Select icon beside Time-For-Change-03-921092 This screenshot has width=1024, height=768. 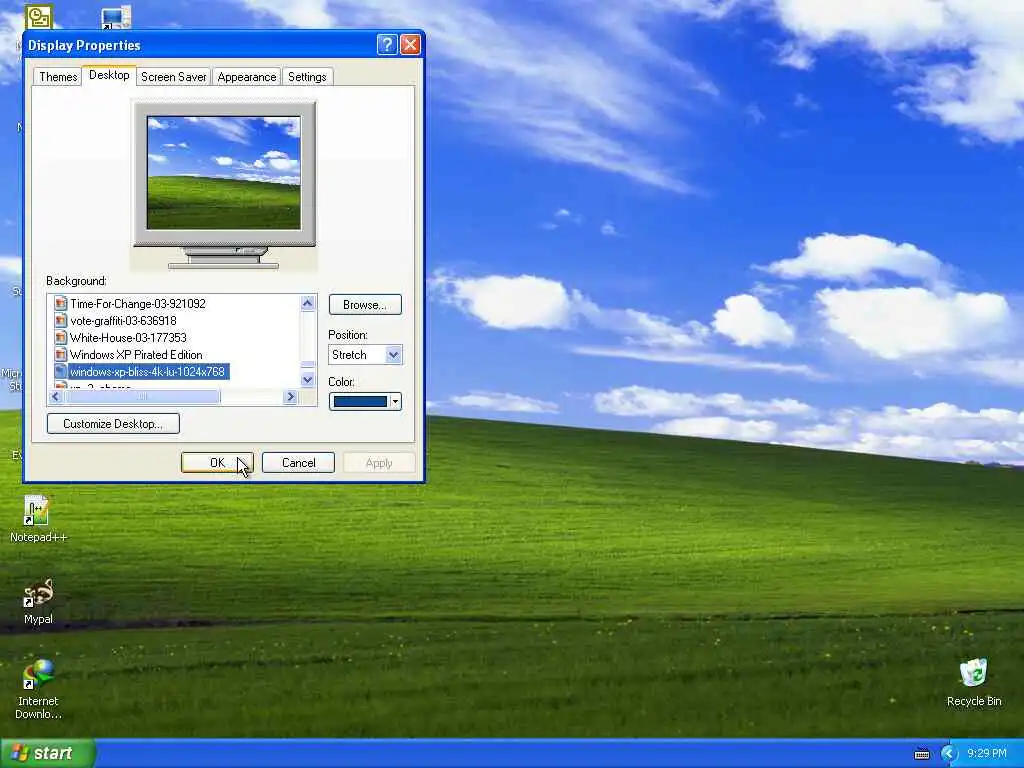click(x=61, y=303)
